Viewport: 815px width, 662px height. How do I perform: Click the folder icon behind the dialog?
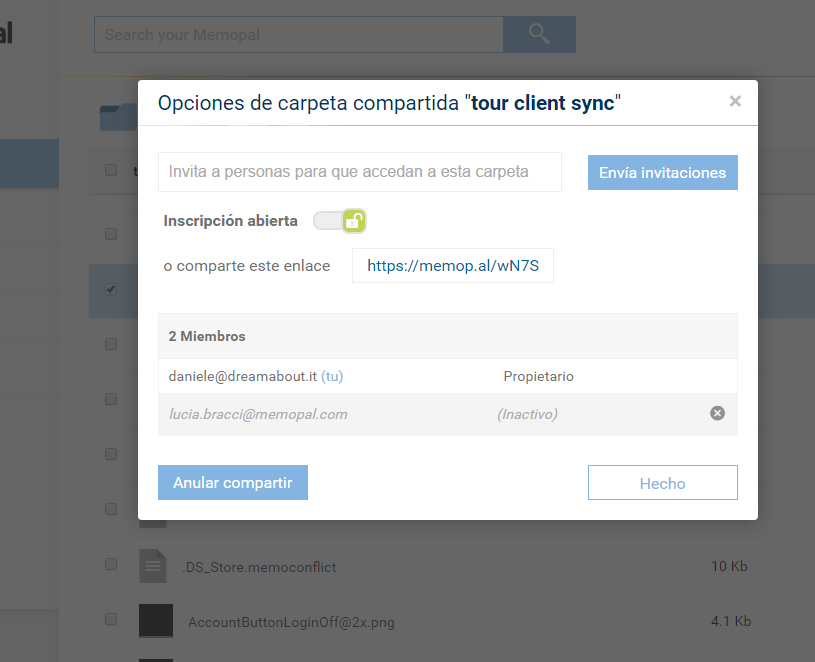[119, 117]
